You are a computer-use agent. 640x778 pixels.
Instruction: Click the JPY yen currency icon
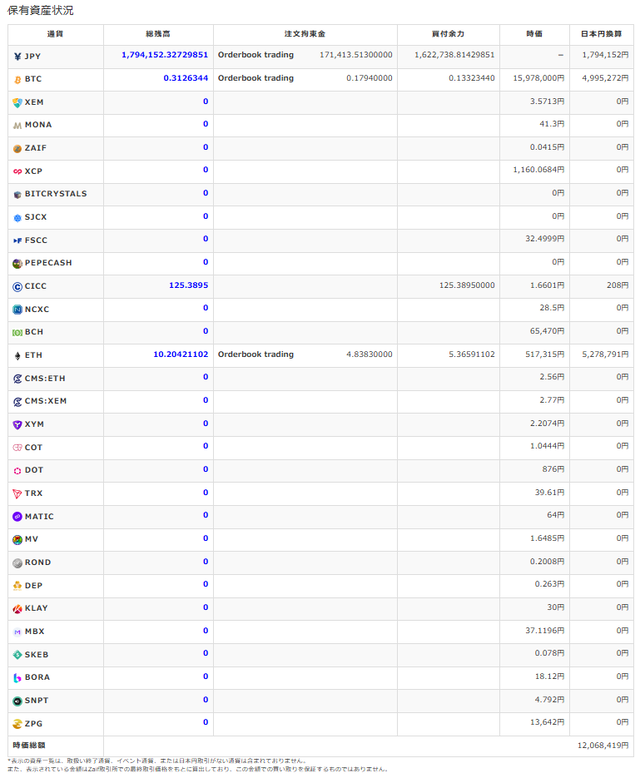coord(17,57)
